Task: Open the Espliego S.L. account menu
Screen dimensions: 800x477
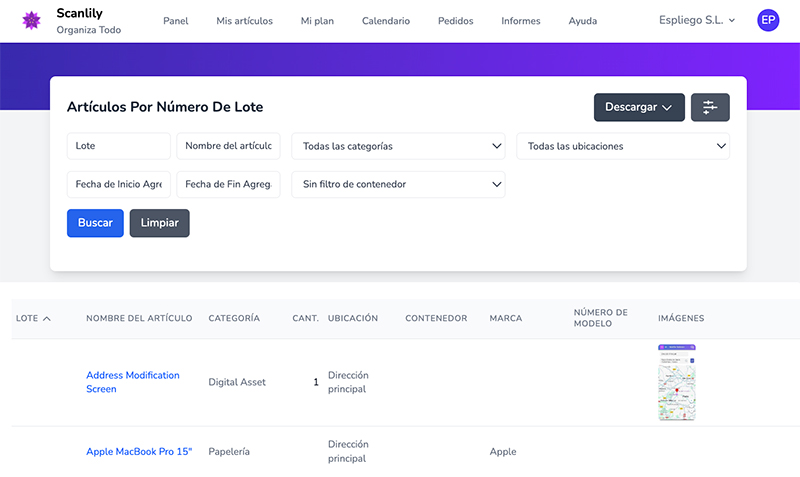Action: pos(697,20)
